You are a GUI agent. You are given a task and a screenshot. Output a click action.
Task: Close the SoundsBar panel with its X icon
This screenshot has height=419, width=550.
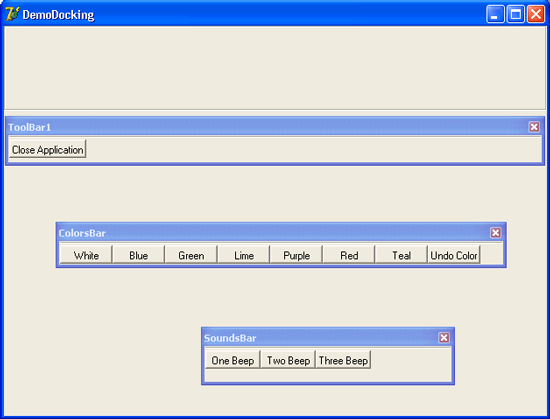point(444,338)
